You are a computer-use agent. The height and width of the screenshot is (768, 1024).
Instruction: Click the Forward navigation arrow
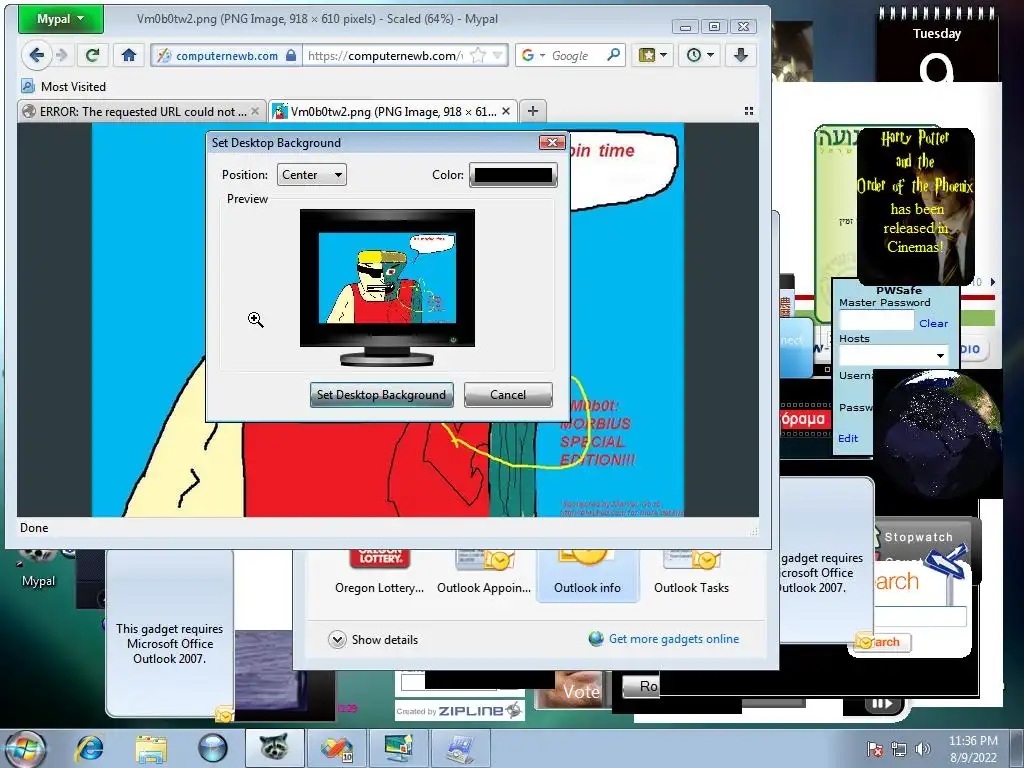click(x=62, y=56)
